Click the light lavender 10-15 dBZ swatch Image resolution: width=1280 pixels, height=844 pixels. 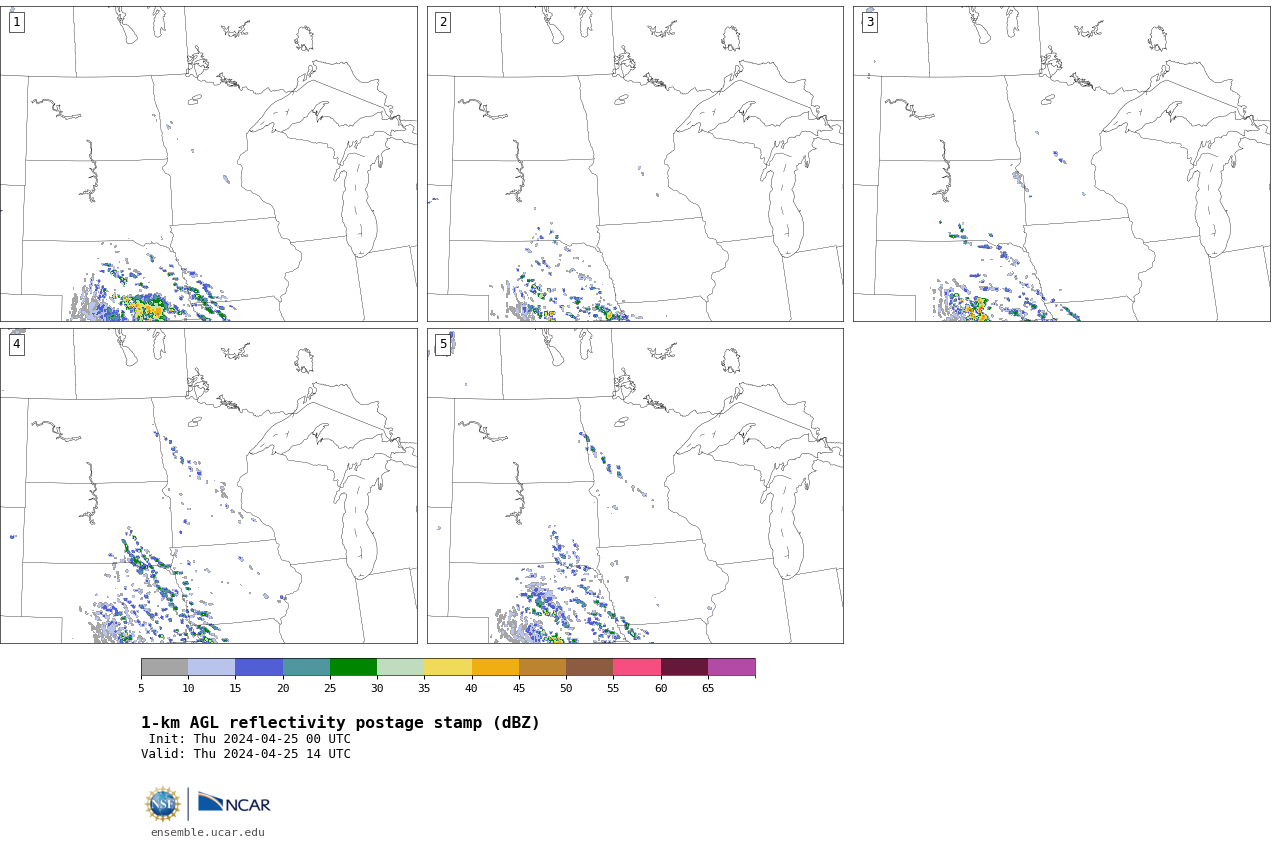(212, 667)
